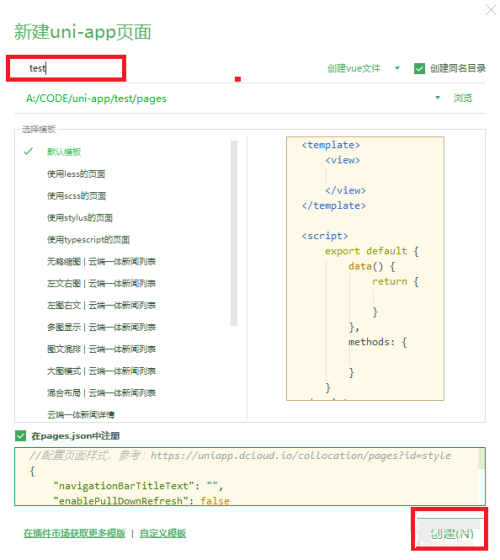Select 左图右文 | 云端一体新闻列表 template
This screenshot has width=500, height=560.
click(101, 305)
